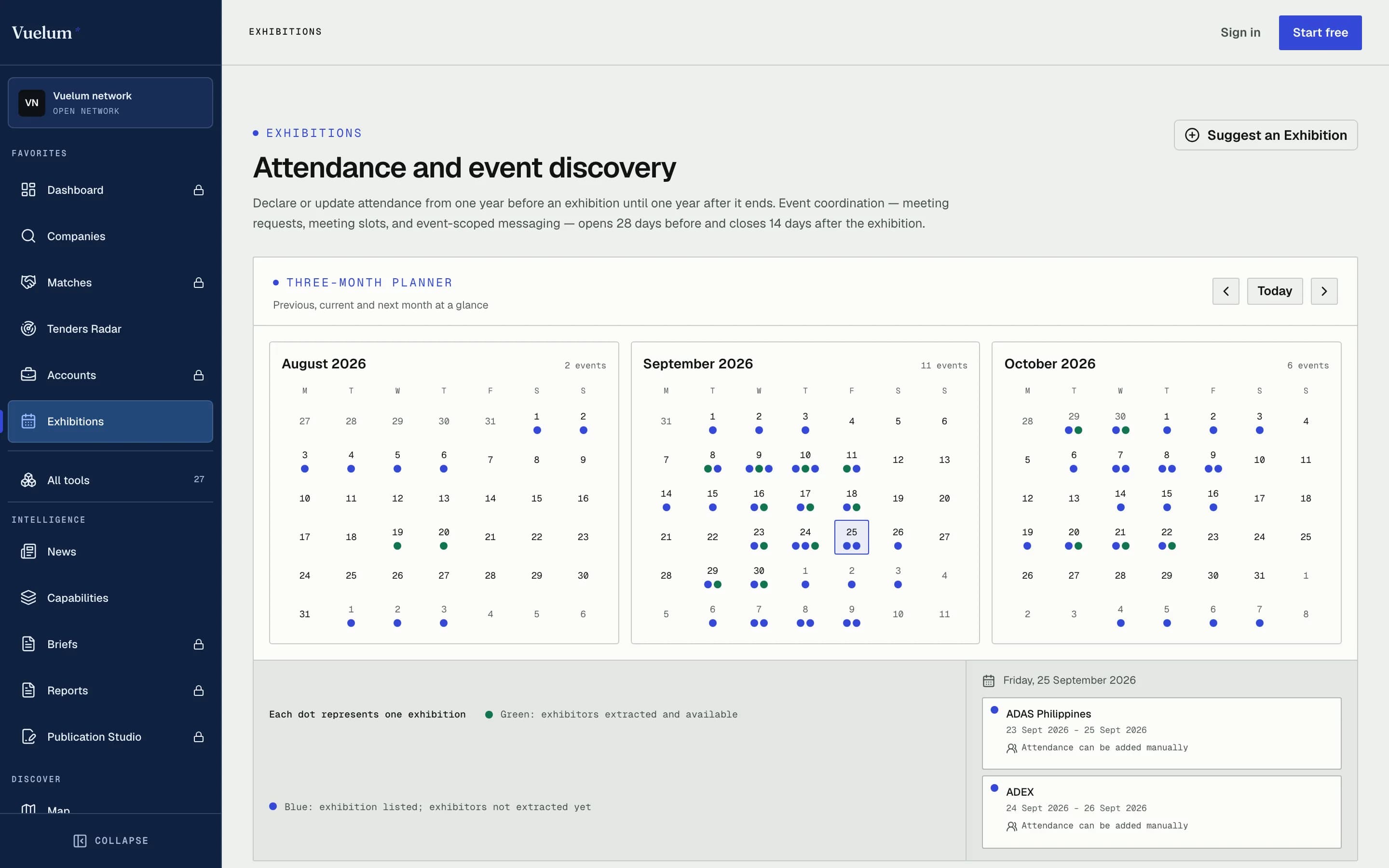The width and height of the screenshot is (1389, 868).
Task: Select 20 August in the planner
Action: pyautogui.click(x=444, y=537)
